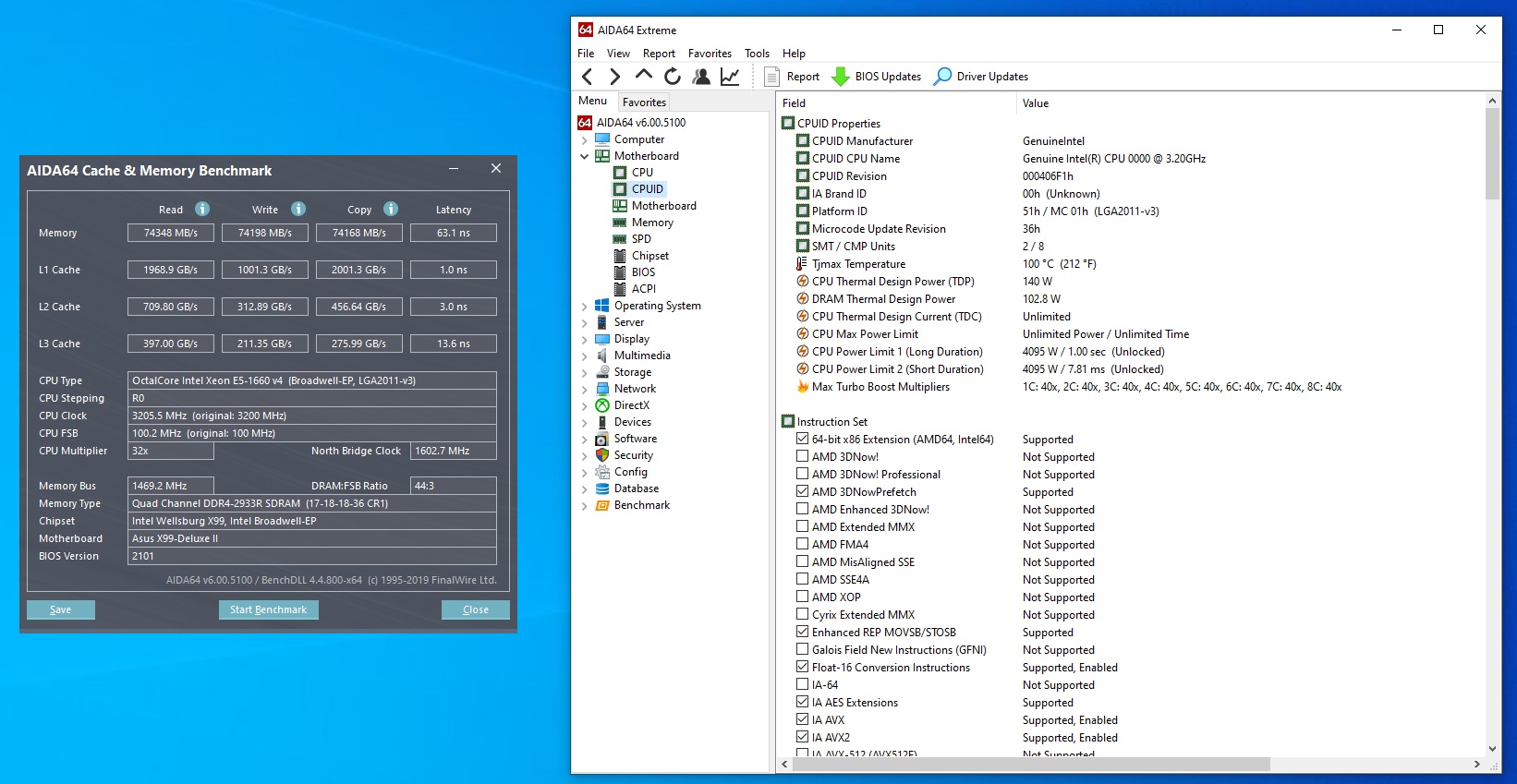Select the Security shield icon in tree
1517x784 pixels.
pyautogui.click(x=602, y=455)
